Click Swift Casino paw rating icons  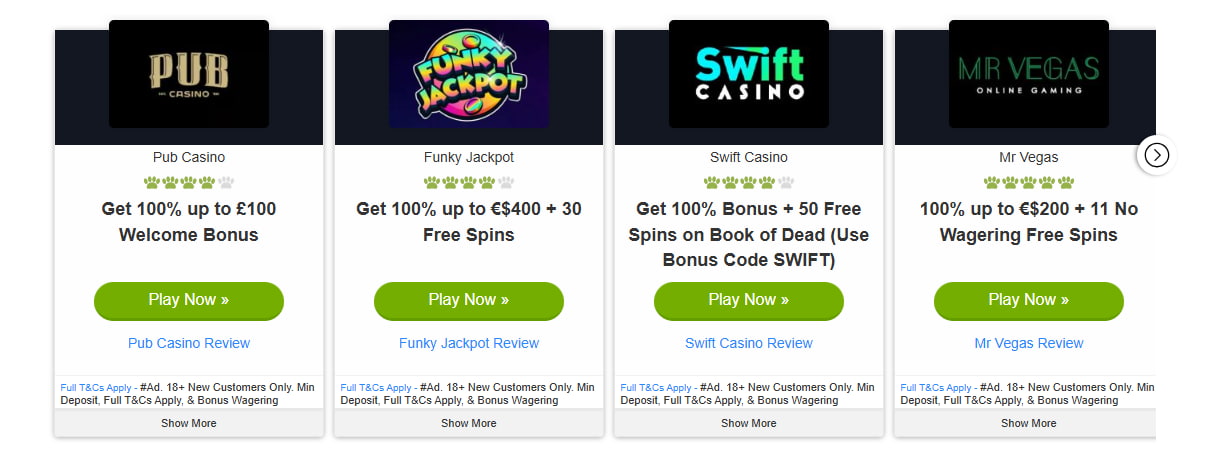(x=749, y=183)
